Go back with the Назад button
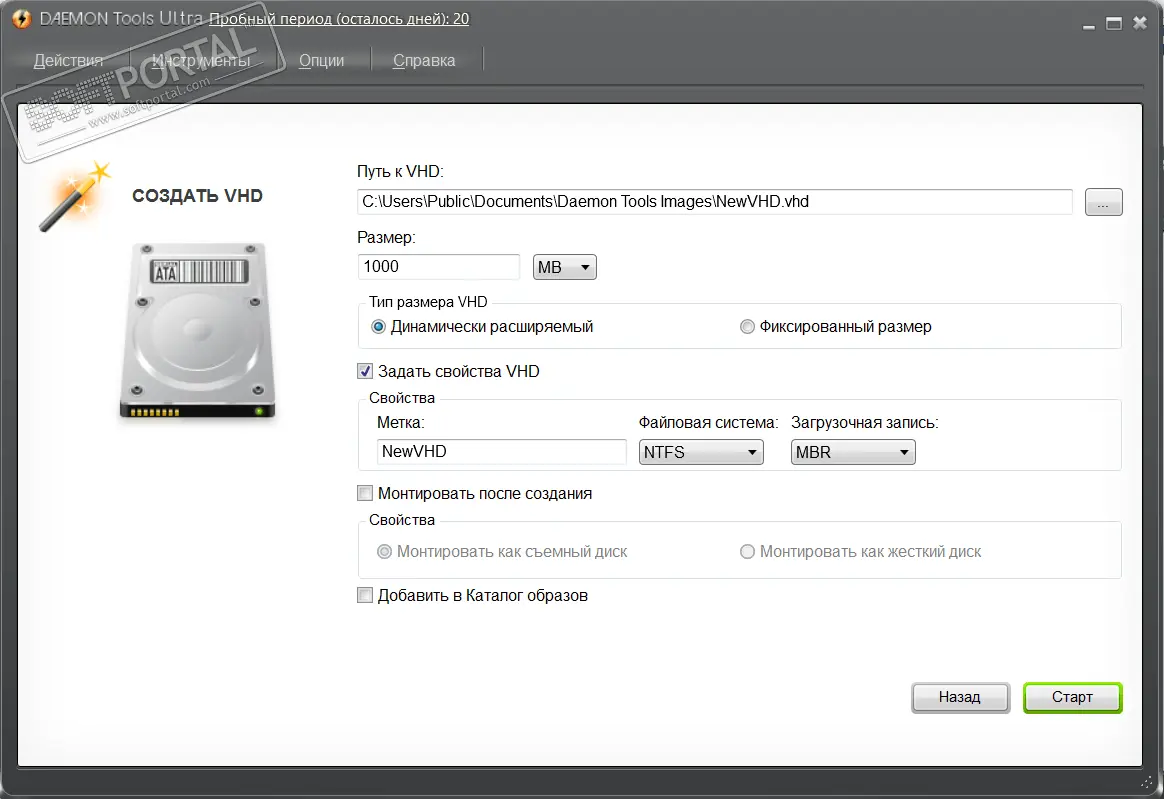Image resolution: width=1164 pixels, height=799 pixels. pos(959,697)
